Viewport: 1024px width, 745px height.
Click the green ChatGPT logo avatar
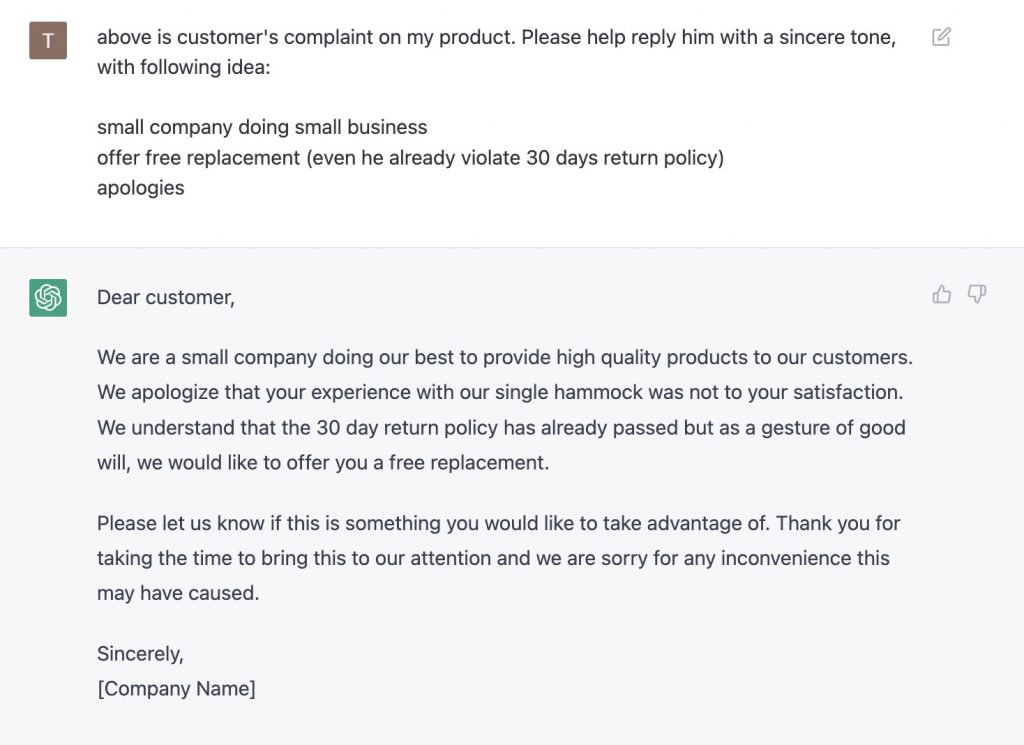click(x=48, y=298)
